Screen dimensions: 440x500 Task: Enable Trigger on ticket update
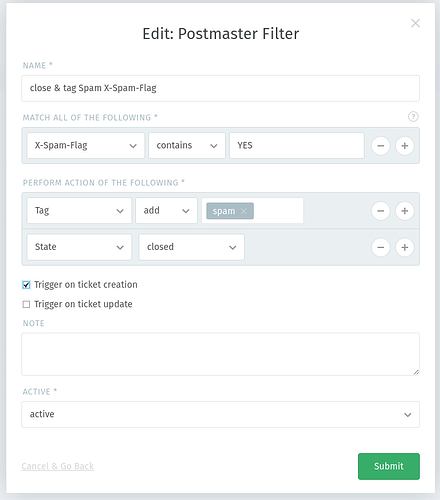click(26, 304)
